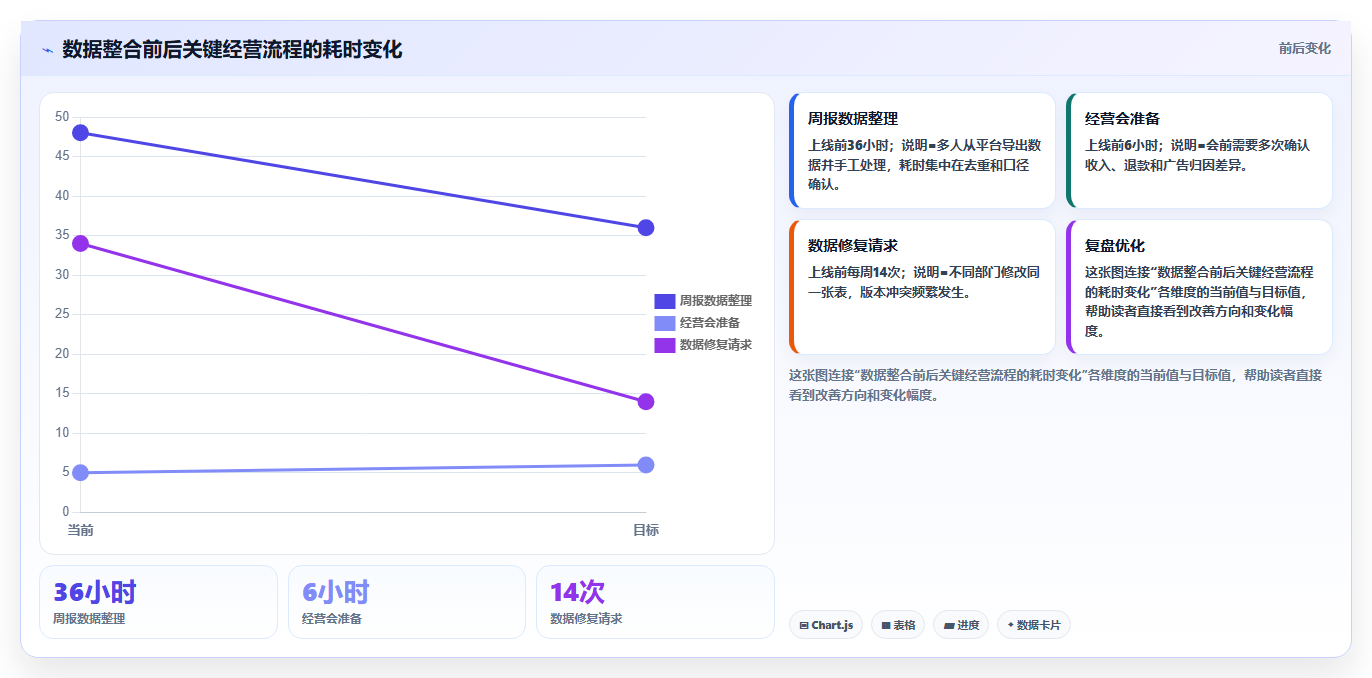Screen dimensions: 1372x678
Task: Click the 数据修复请求 data point at 目标
Action: click(x=646, y=402)
